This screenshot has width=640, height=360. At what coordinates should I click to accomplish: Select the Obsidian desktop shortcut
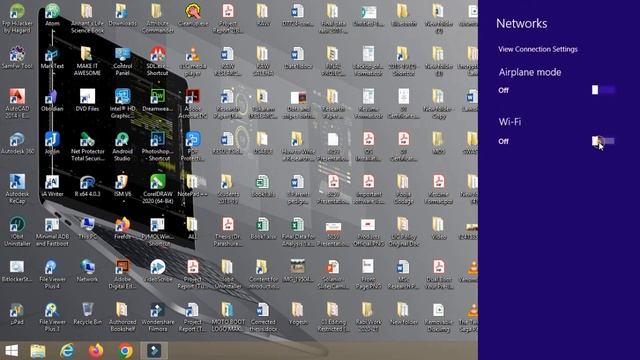pyautogui.click(x=52, y=100)
